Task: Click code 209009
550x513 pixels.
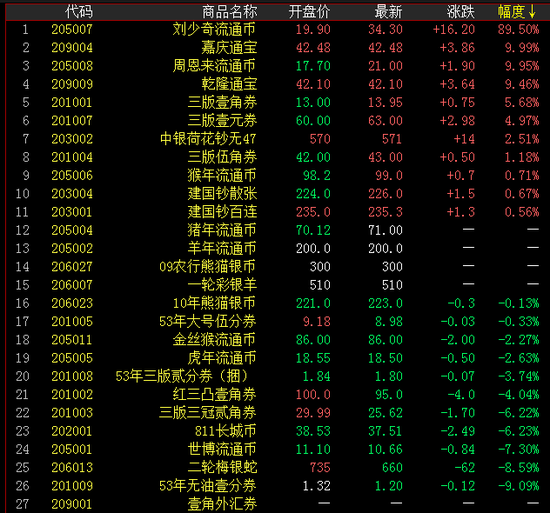Action: [x=72, y=84]
